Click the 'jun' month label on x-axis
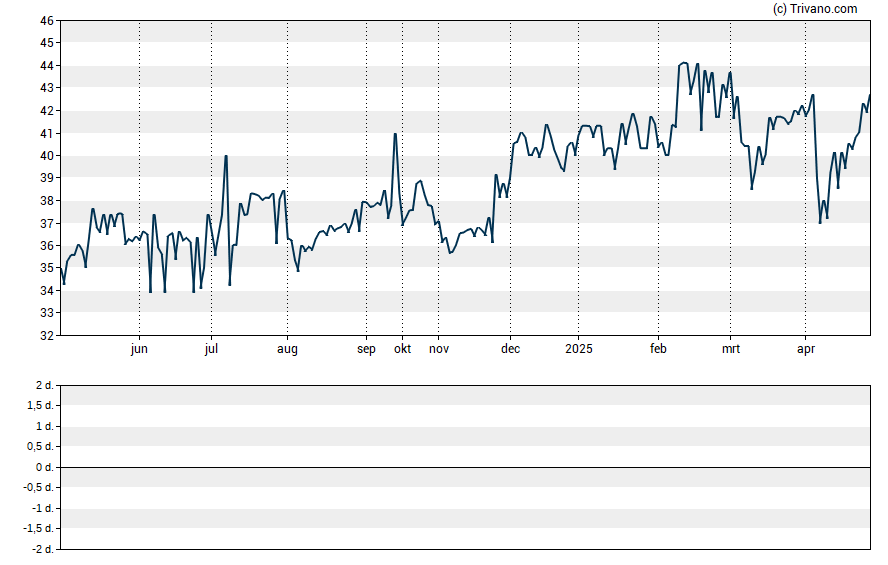Image resolution: width=888 pixels, height=565 pixels. [139, 349]
